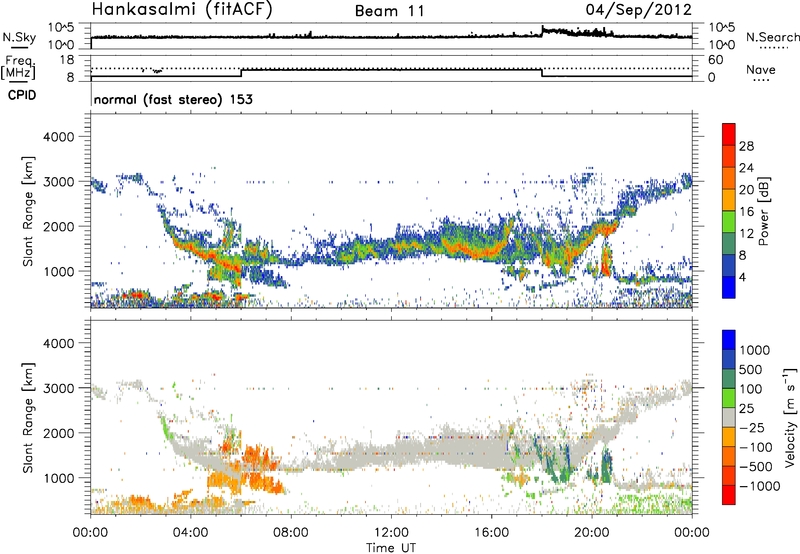
Task: Click the Power colorbar value 28
Action: coord(746,146)
